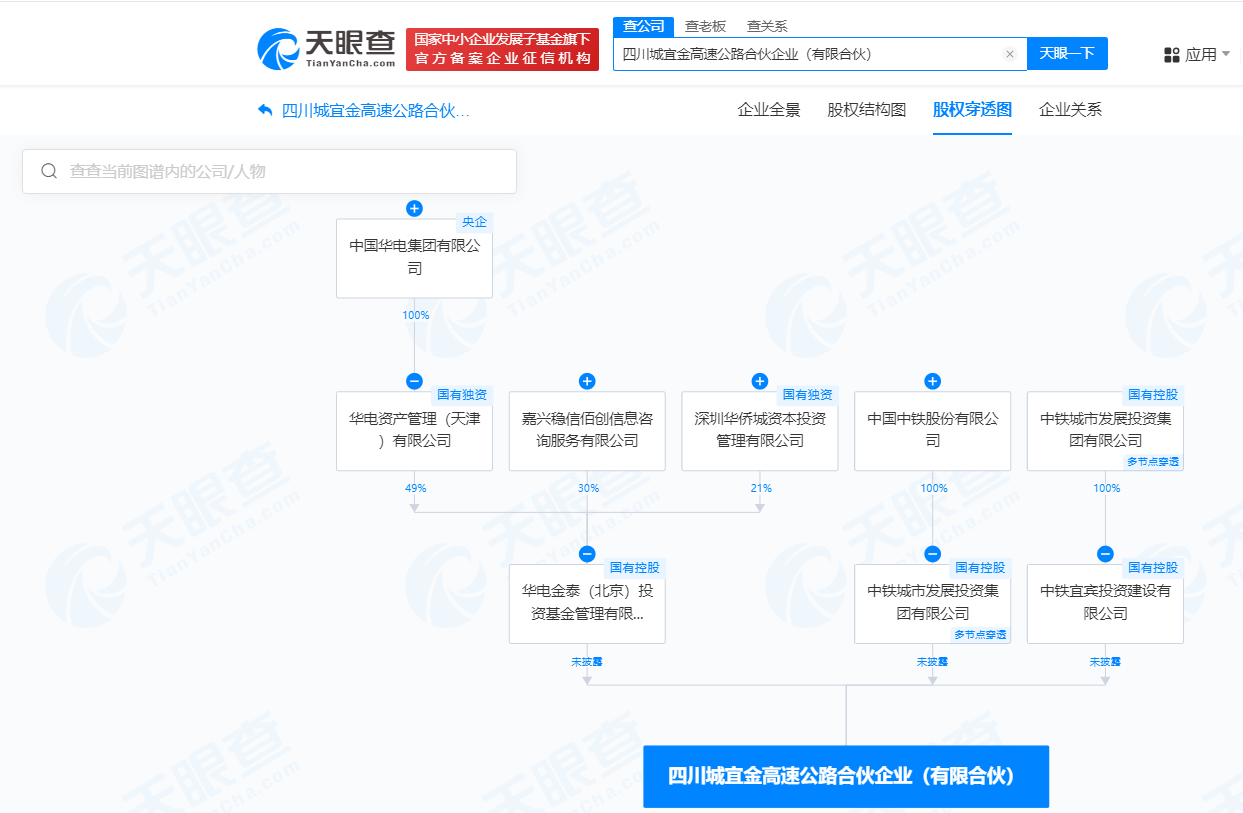The width and height of the screenshot is (1243, 813).
Task: Click the 国有独资 tag on 华电资产管理
Action: tap(462, 395)
